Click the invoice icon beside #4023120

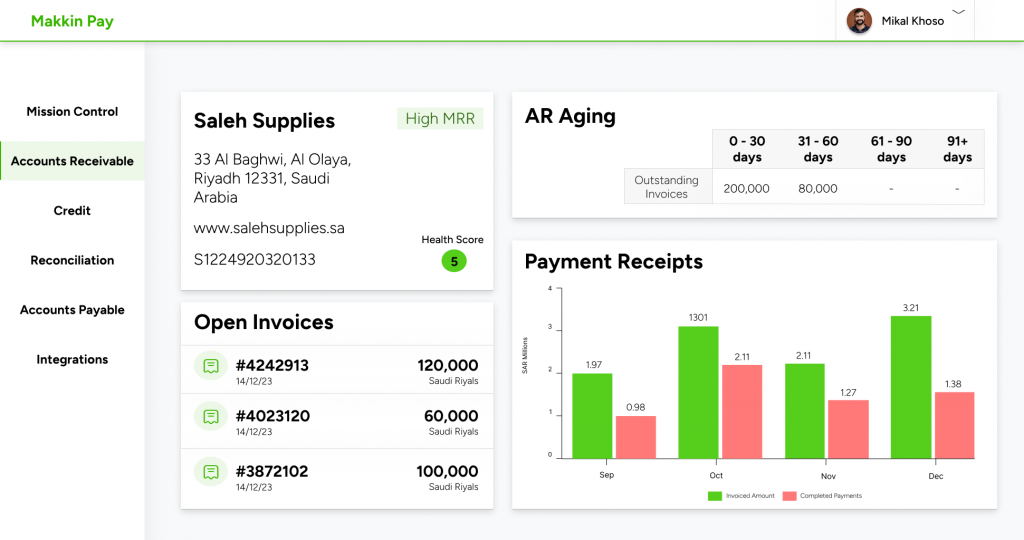click(211, 416)
